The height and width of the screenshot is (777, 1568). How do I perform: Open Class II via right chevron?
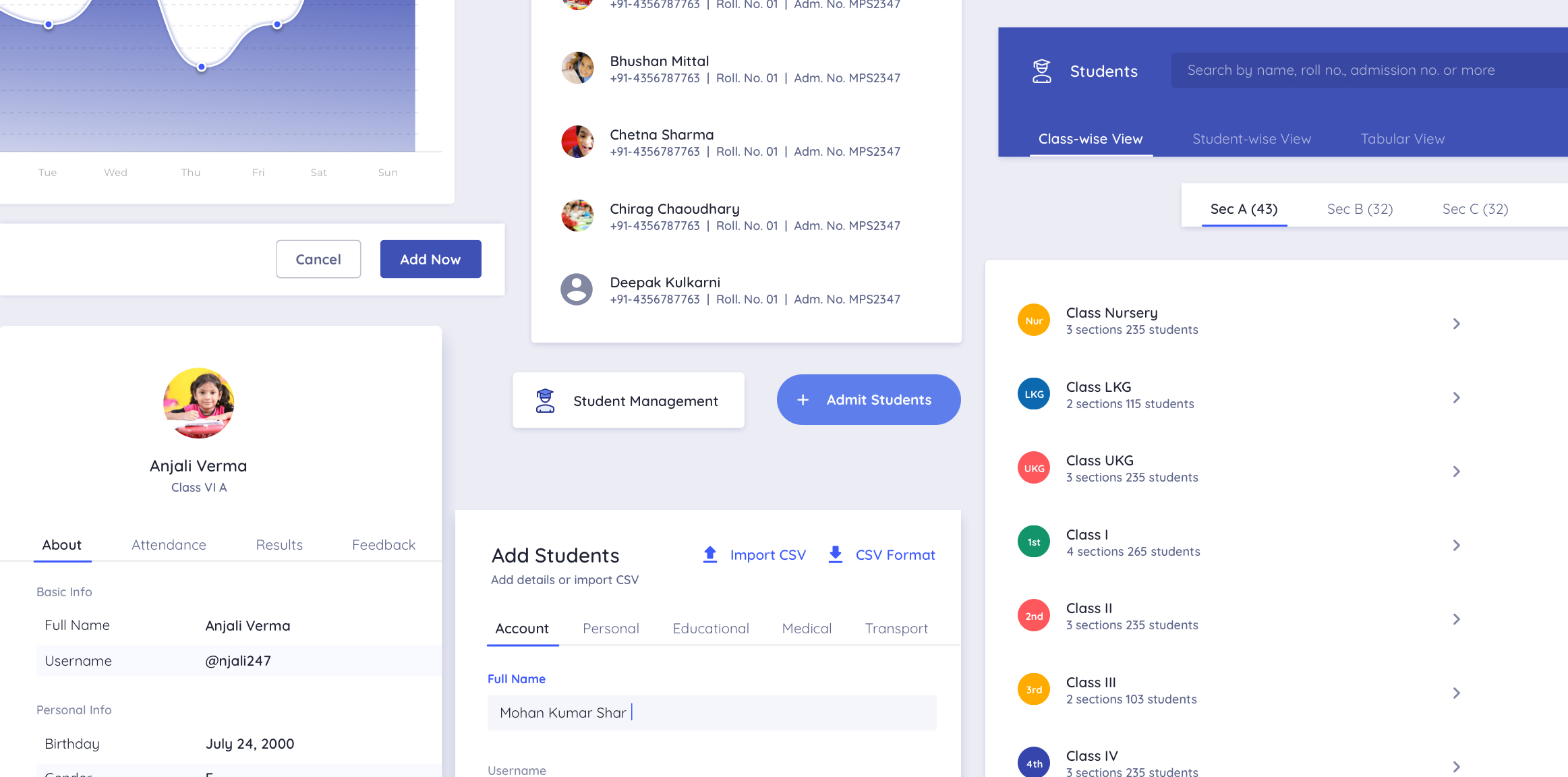coord(1456,619)
